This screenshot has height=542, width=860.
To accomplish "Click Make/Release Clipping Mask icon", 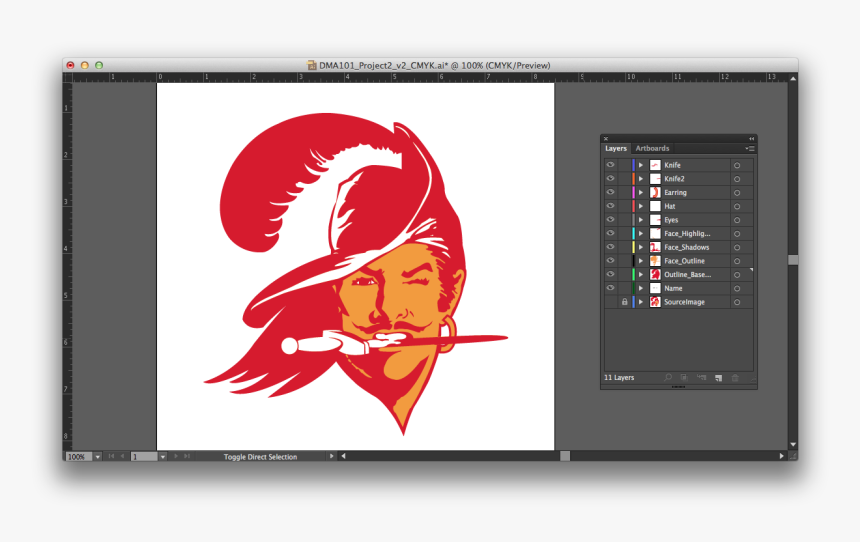I will tap(684, 377).
